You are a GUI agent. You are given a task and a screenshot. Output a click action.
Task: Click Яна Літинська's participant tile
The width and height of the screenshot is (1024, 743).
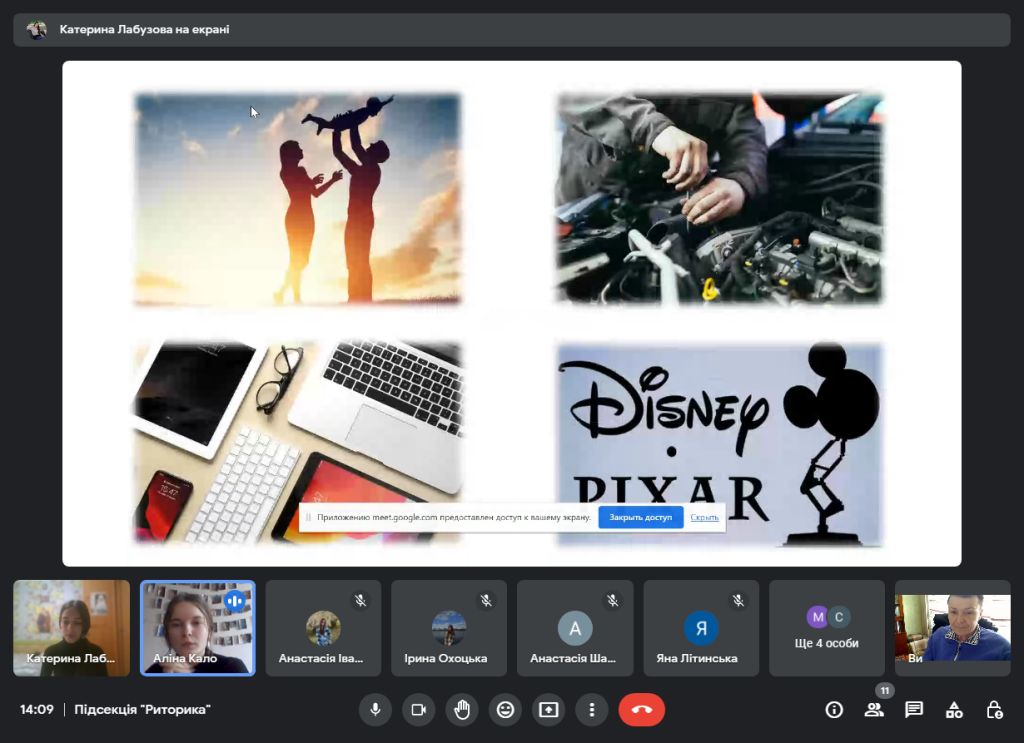pyautogui.click(x=701, y=628)
